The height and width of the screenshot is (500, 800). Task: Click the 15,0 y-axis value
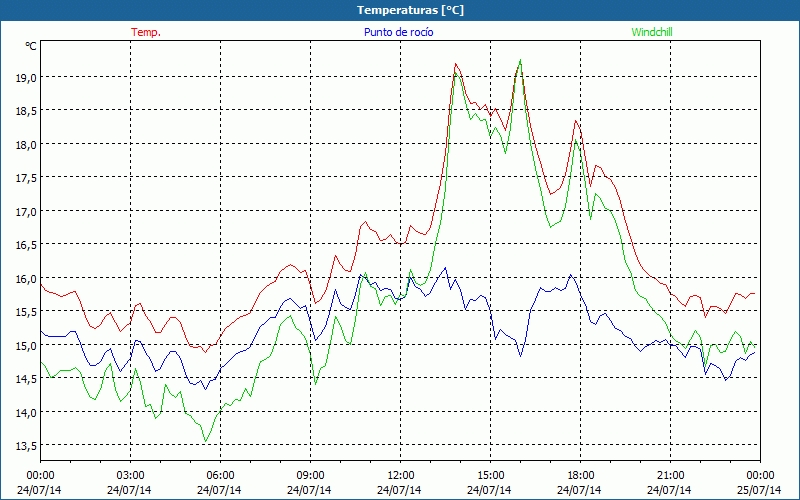click(27, 345)
